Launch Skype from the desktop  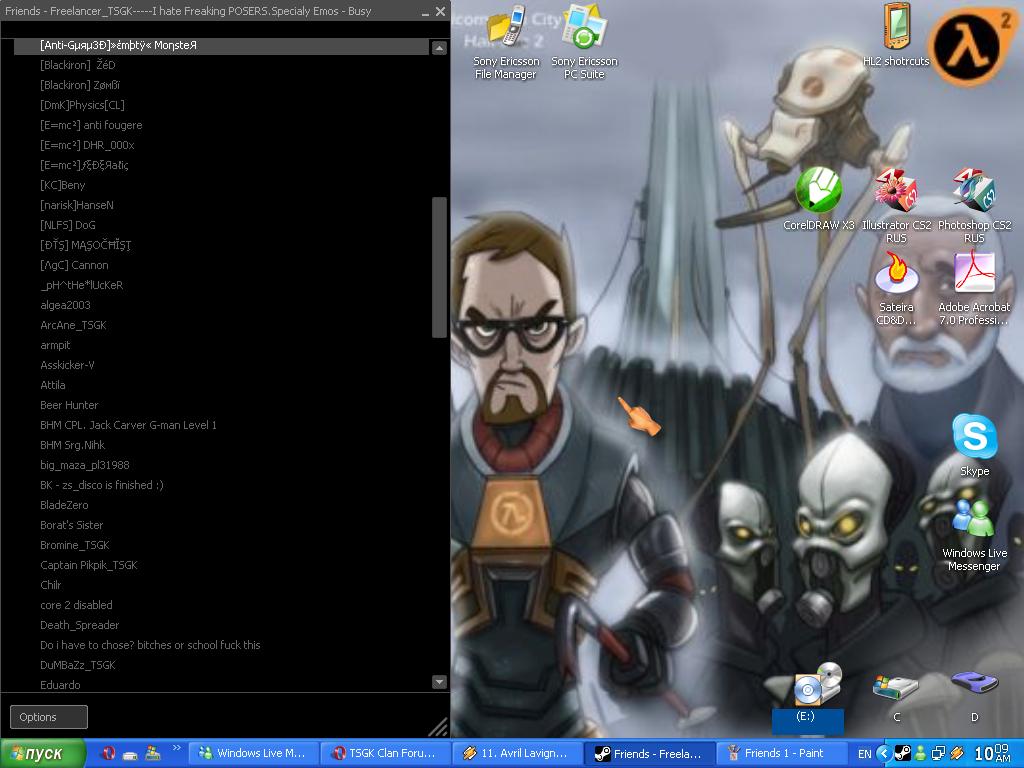(973, 438)
